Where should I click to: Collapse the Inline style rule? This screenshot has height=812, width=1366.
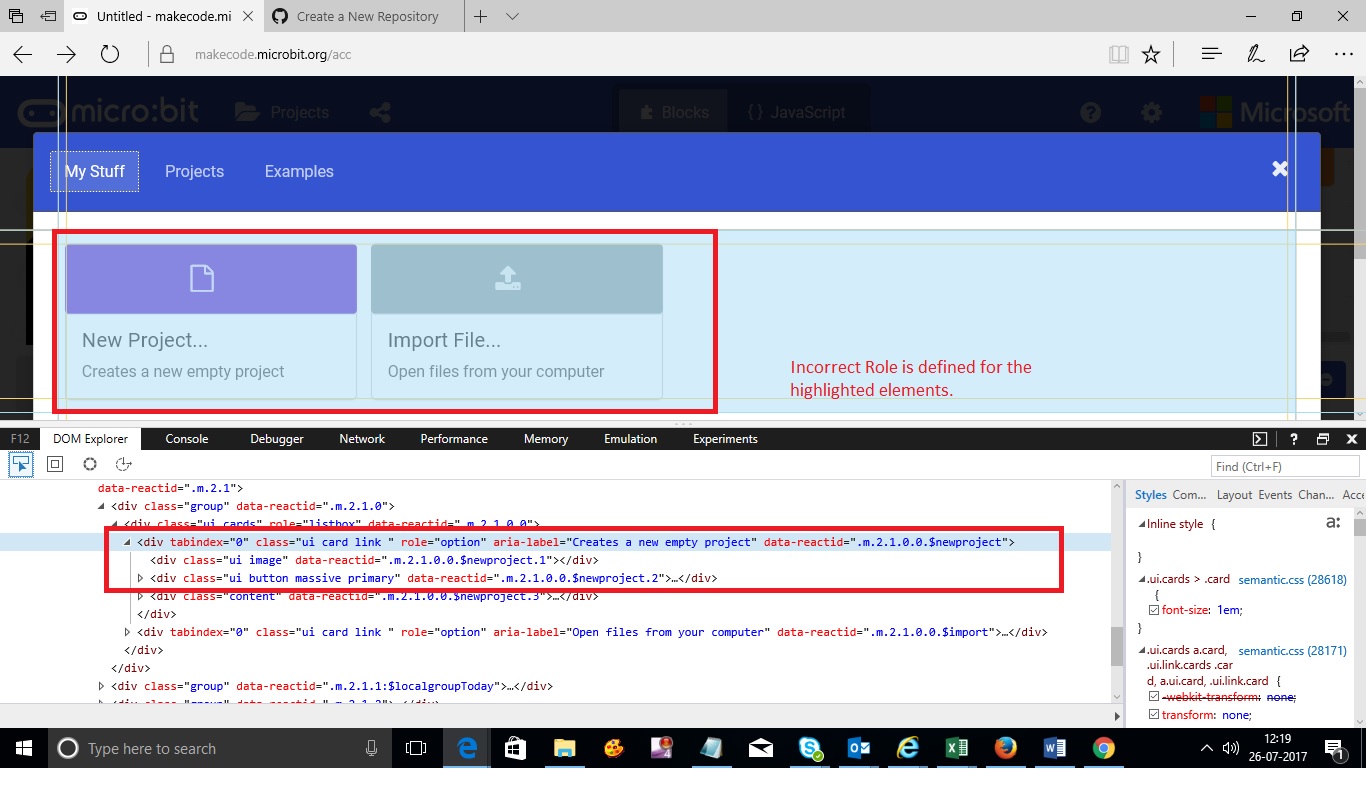click(1141, 524)
